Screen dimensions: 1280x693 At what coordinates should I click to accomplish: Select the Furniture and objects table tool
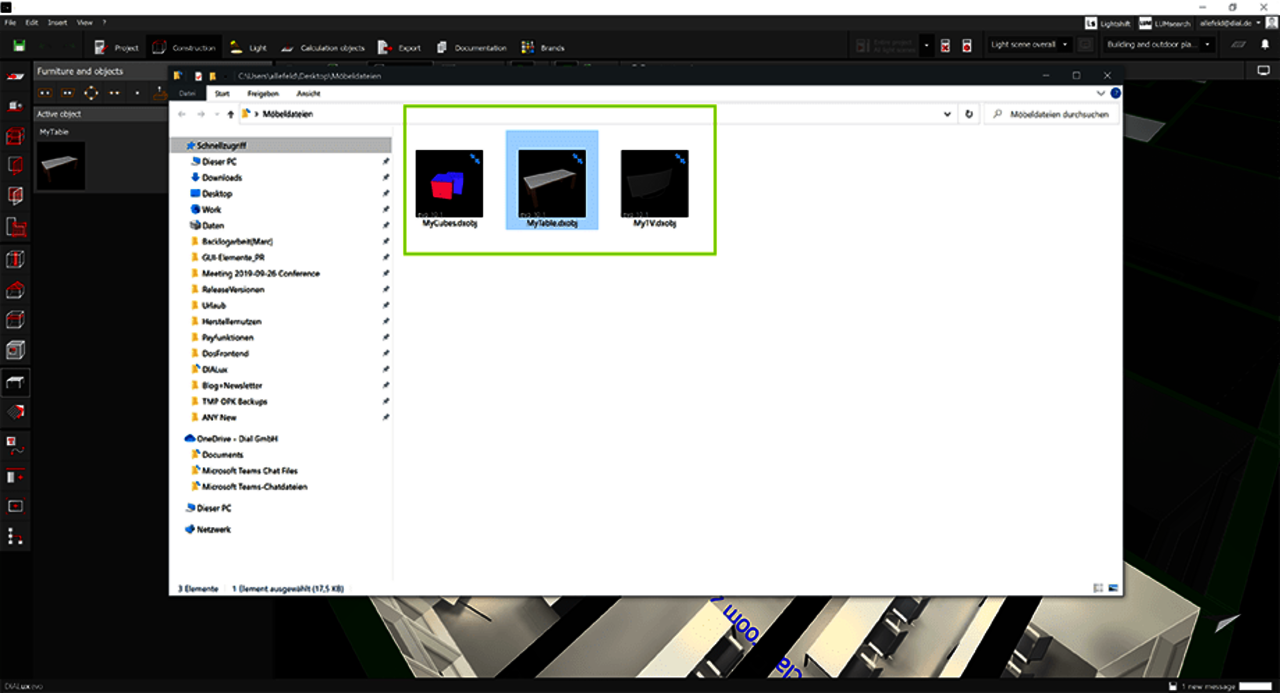point(15,382)
